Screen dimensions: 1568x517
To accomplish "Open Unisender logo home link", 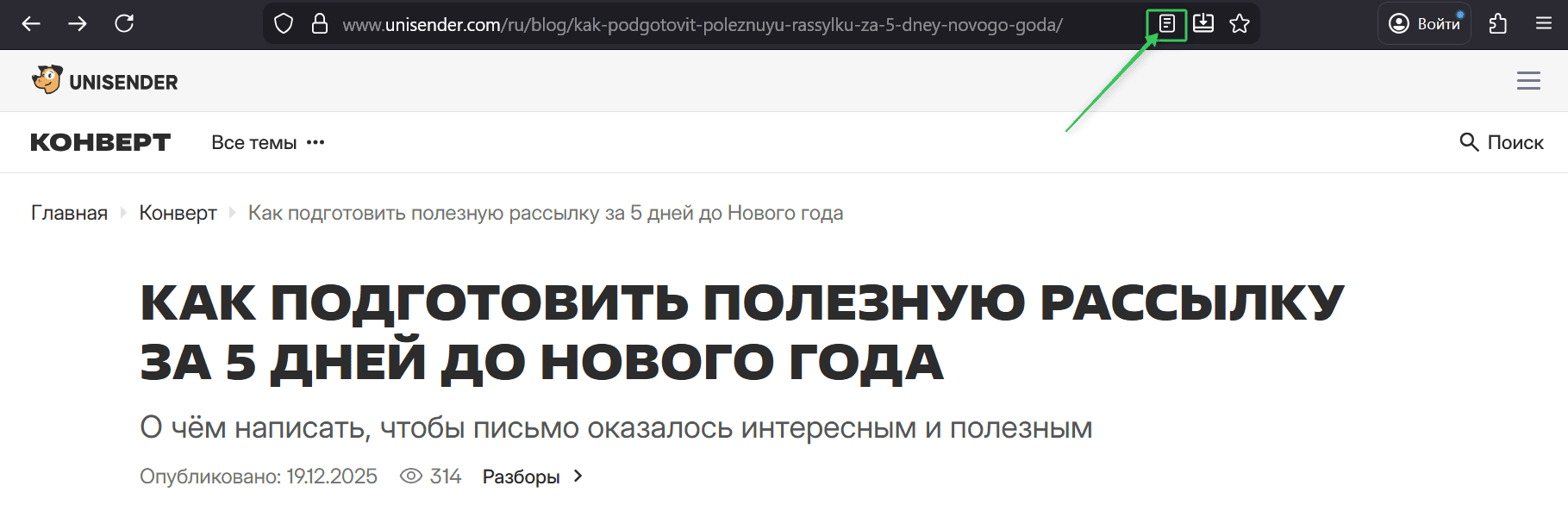I will [x=105, y=81].
